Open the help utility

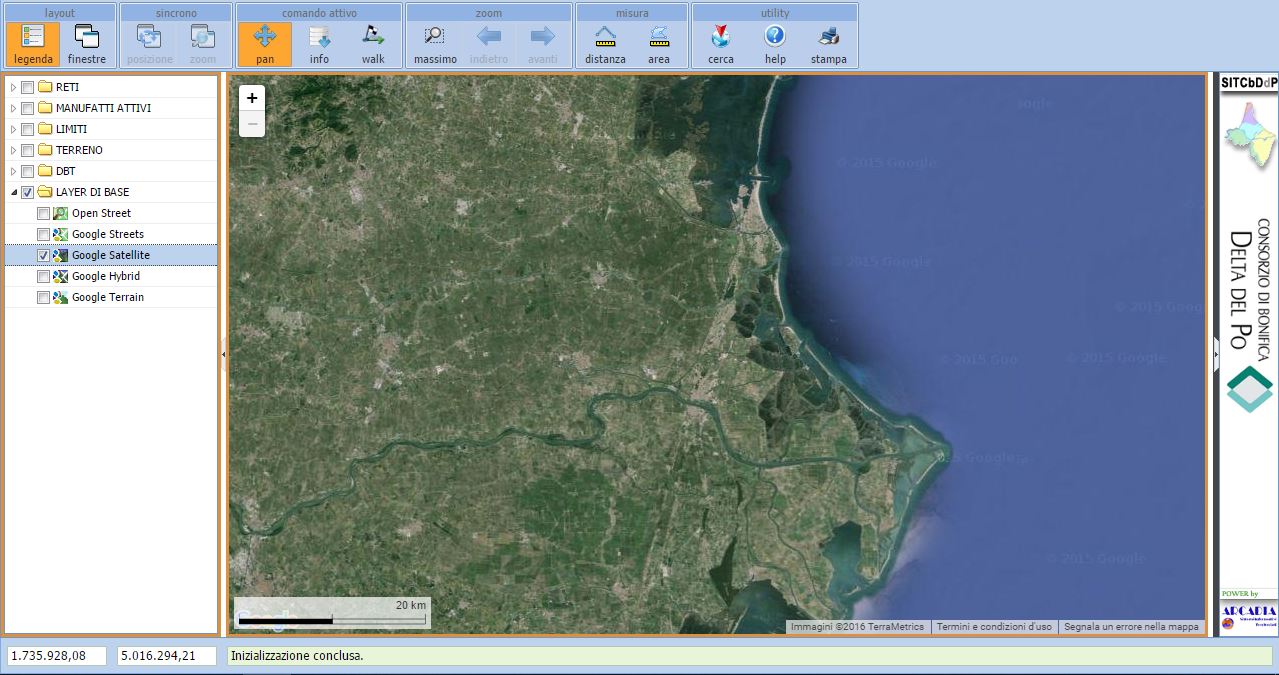tap(775, 45)
